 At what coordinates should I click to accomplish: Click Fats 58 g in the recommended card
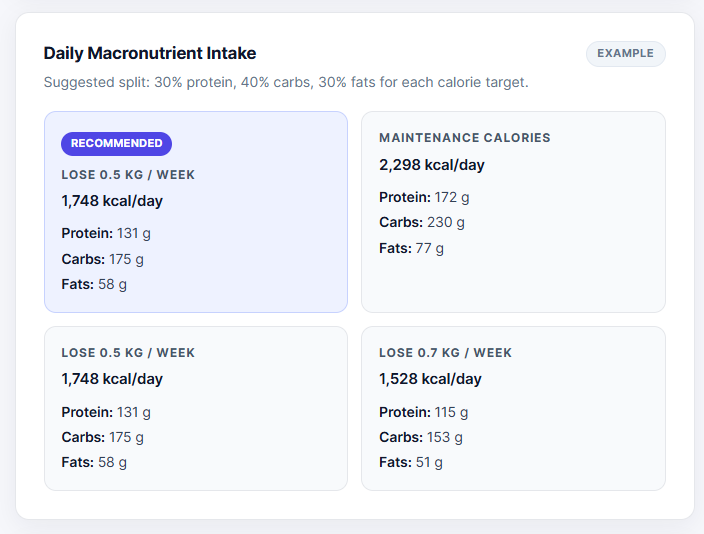pos(94,285)
